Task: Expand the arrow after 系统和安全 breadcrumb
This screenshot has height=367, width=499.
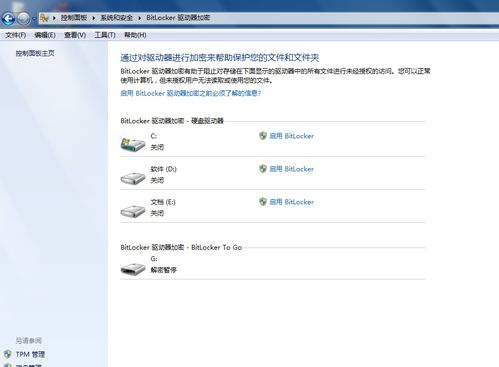Action: pos(139,18)
